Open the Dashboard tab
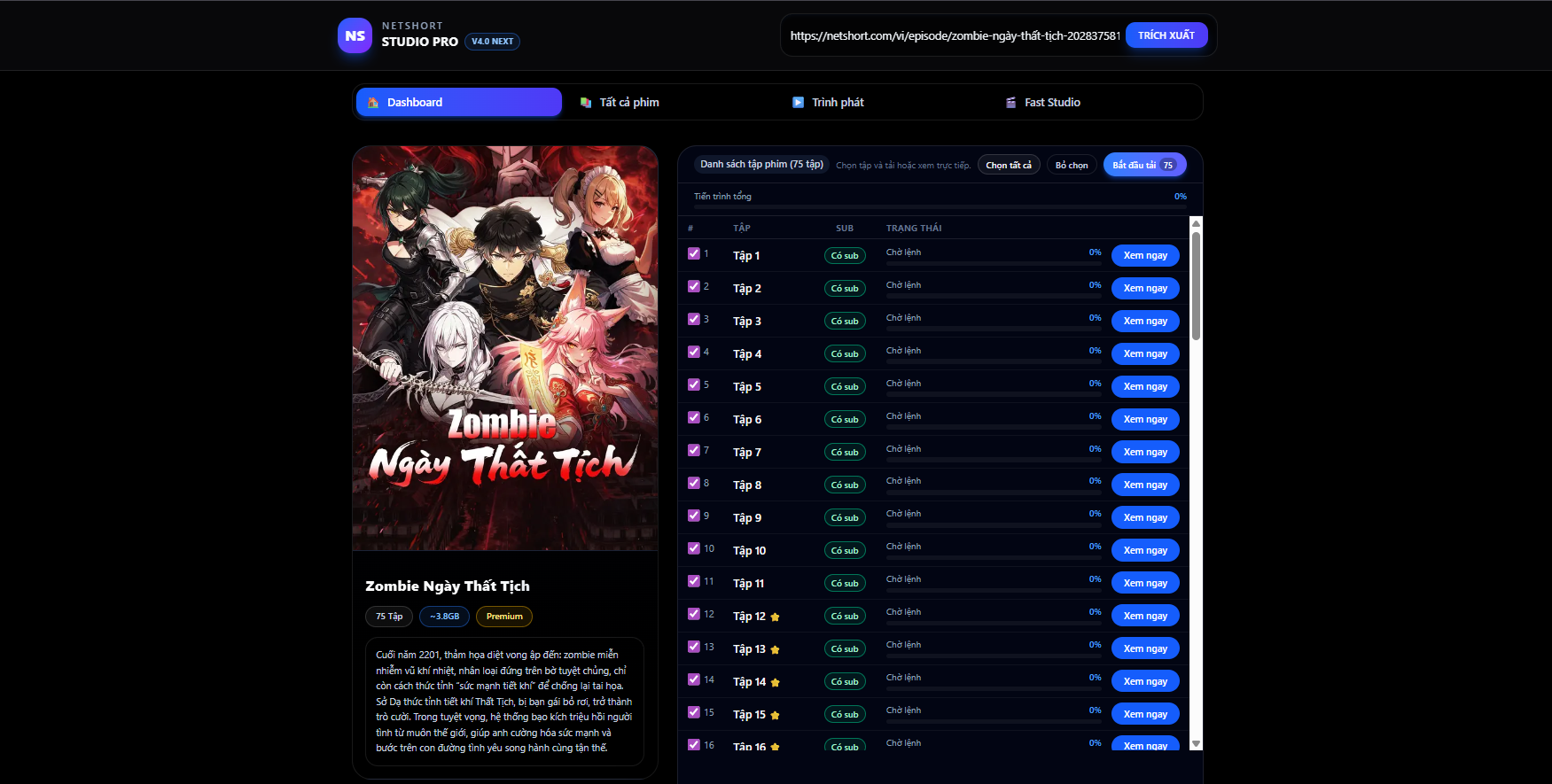 click(459, 102)
